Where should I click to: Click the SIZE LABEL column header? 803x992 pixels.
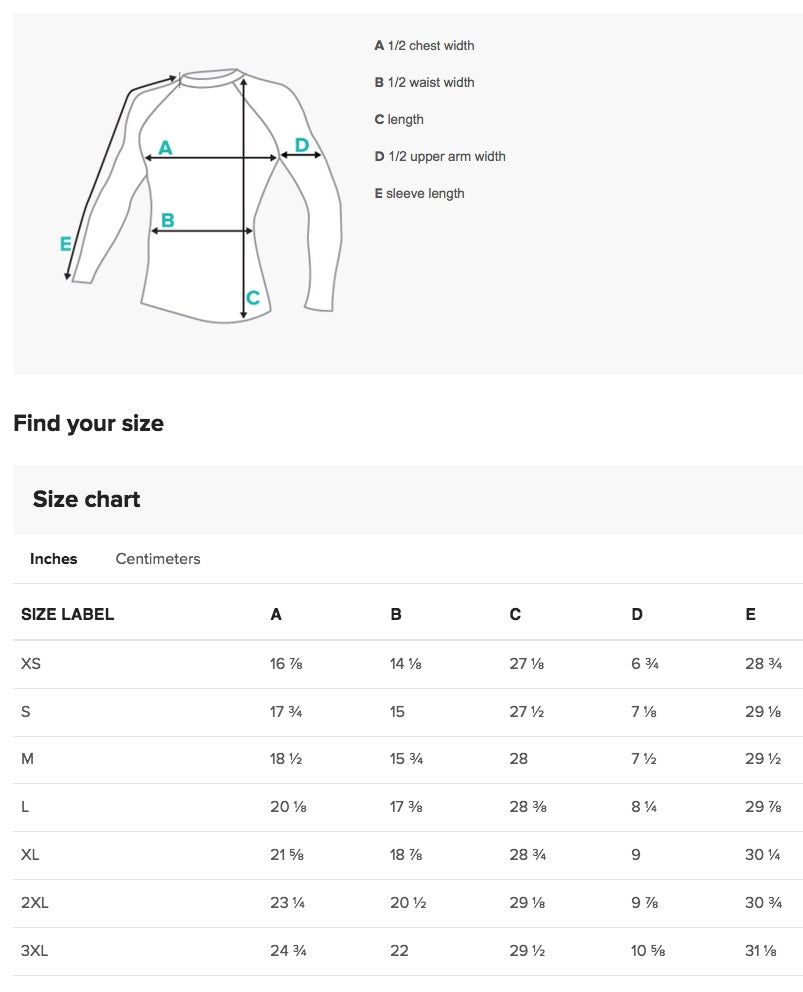click(x=68, y=614)
